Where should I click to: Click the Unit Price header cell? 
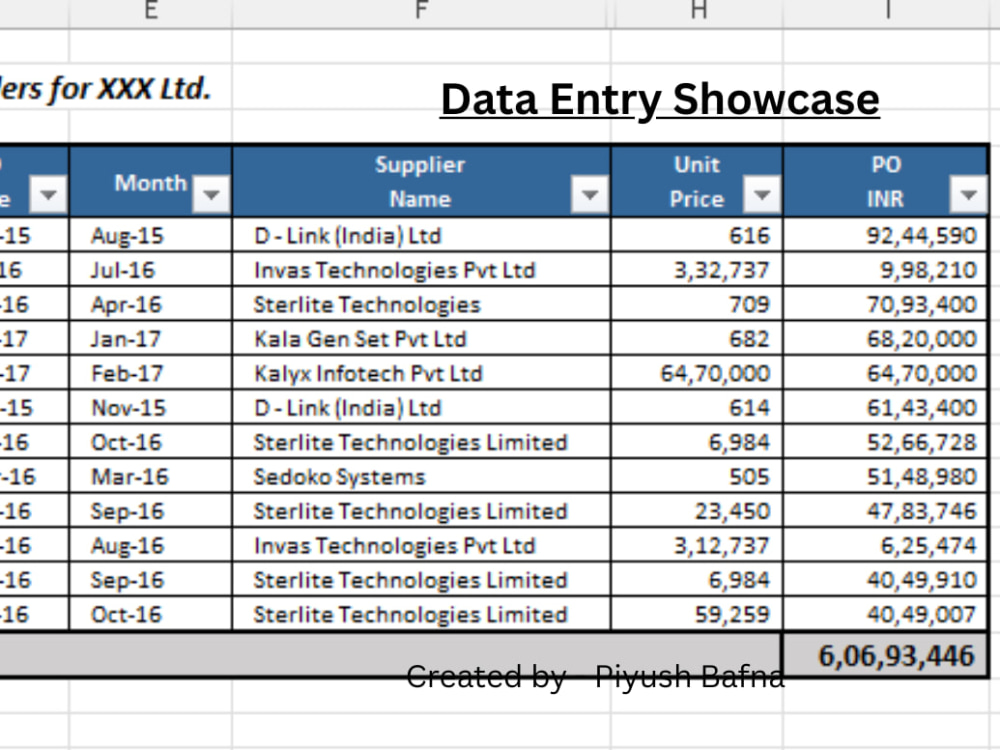[696, 182]
